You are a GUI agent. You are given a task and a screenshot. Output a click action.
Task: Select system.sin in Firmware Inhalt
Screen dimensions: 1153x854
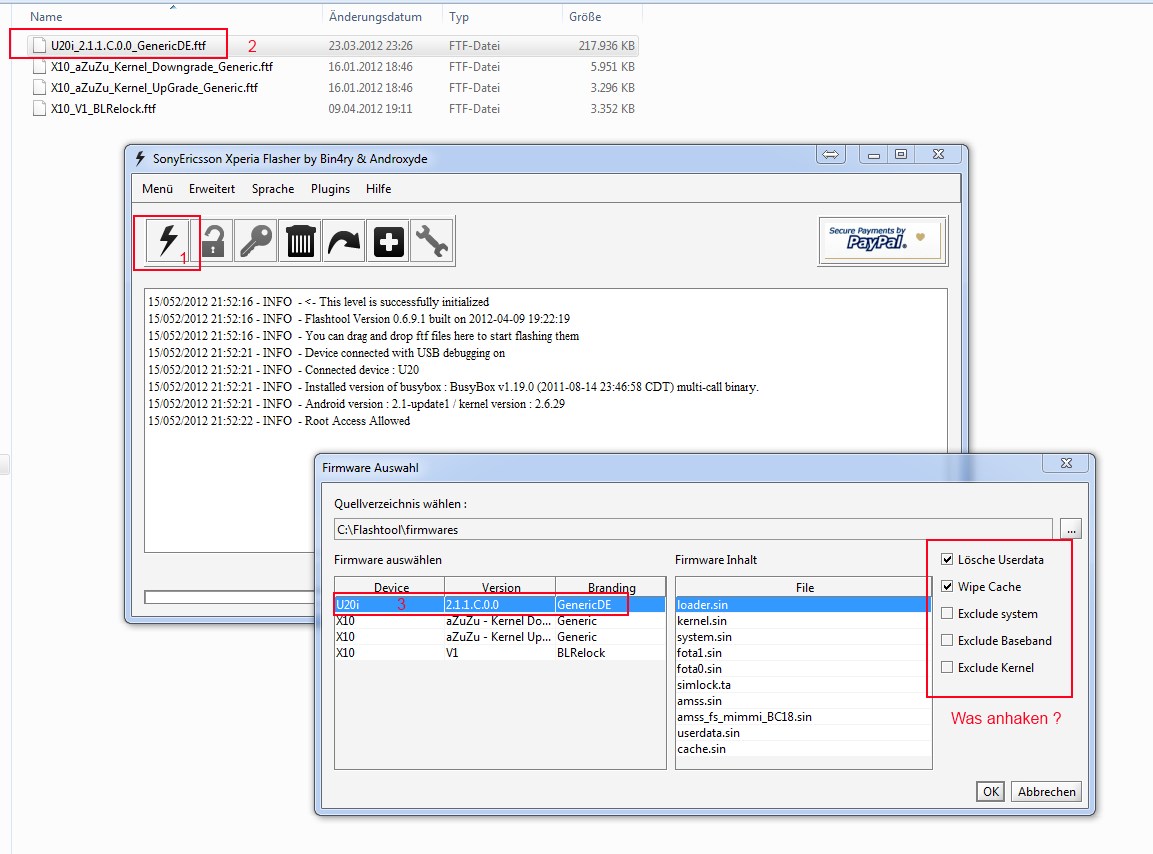click(x=804, y=637)
